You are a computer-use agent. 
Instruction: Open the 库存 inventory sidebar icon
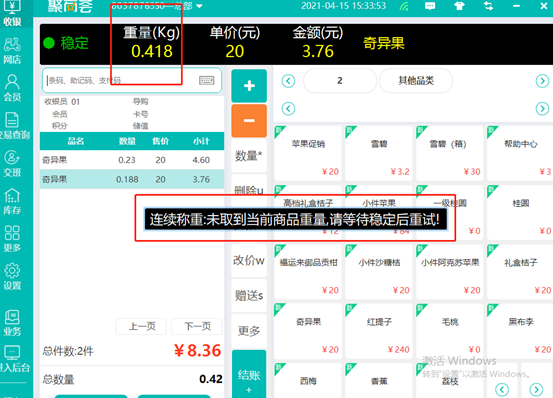12,201
